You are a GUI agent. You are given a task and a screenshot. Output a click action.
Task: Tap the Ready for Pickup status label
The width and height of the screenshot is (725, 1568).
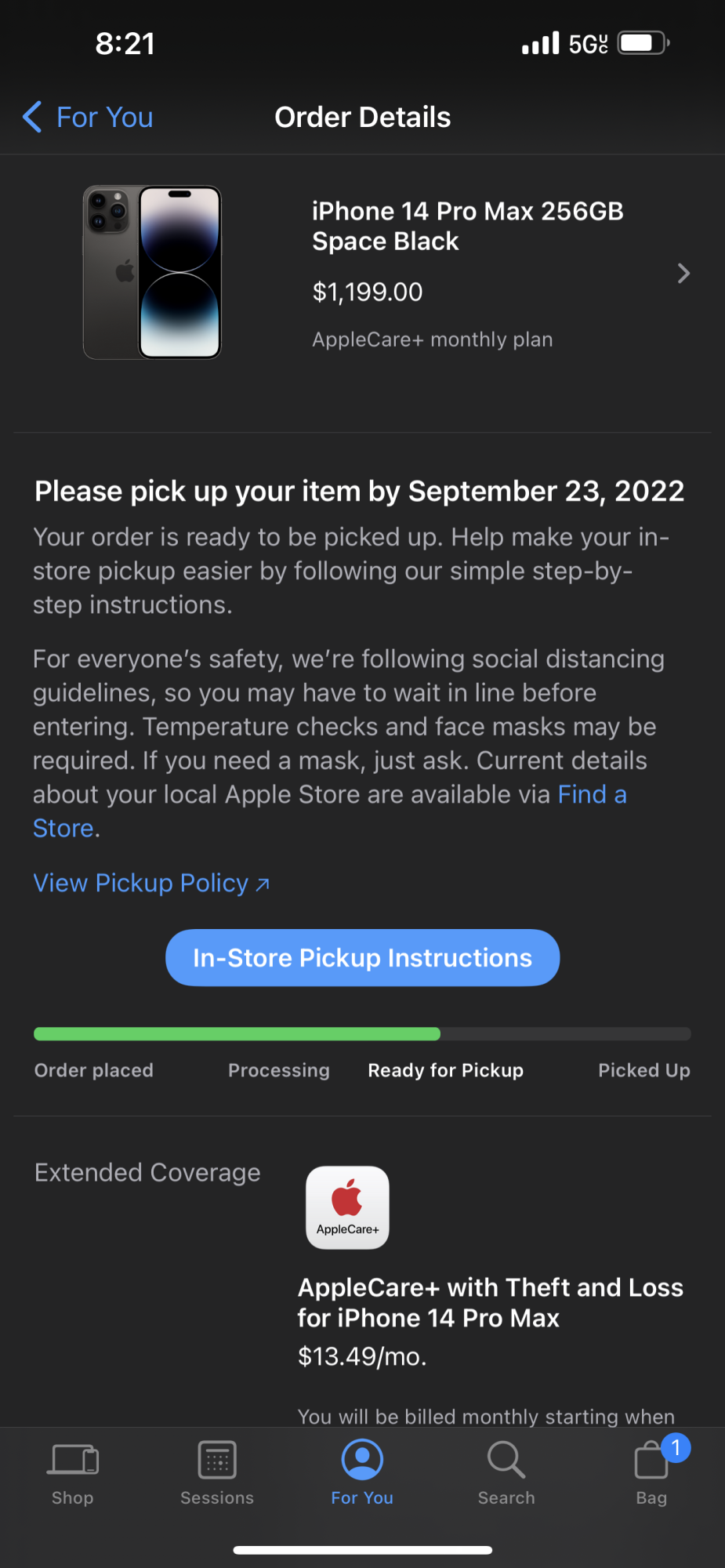(445, 1070)
